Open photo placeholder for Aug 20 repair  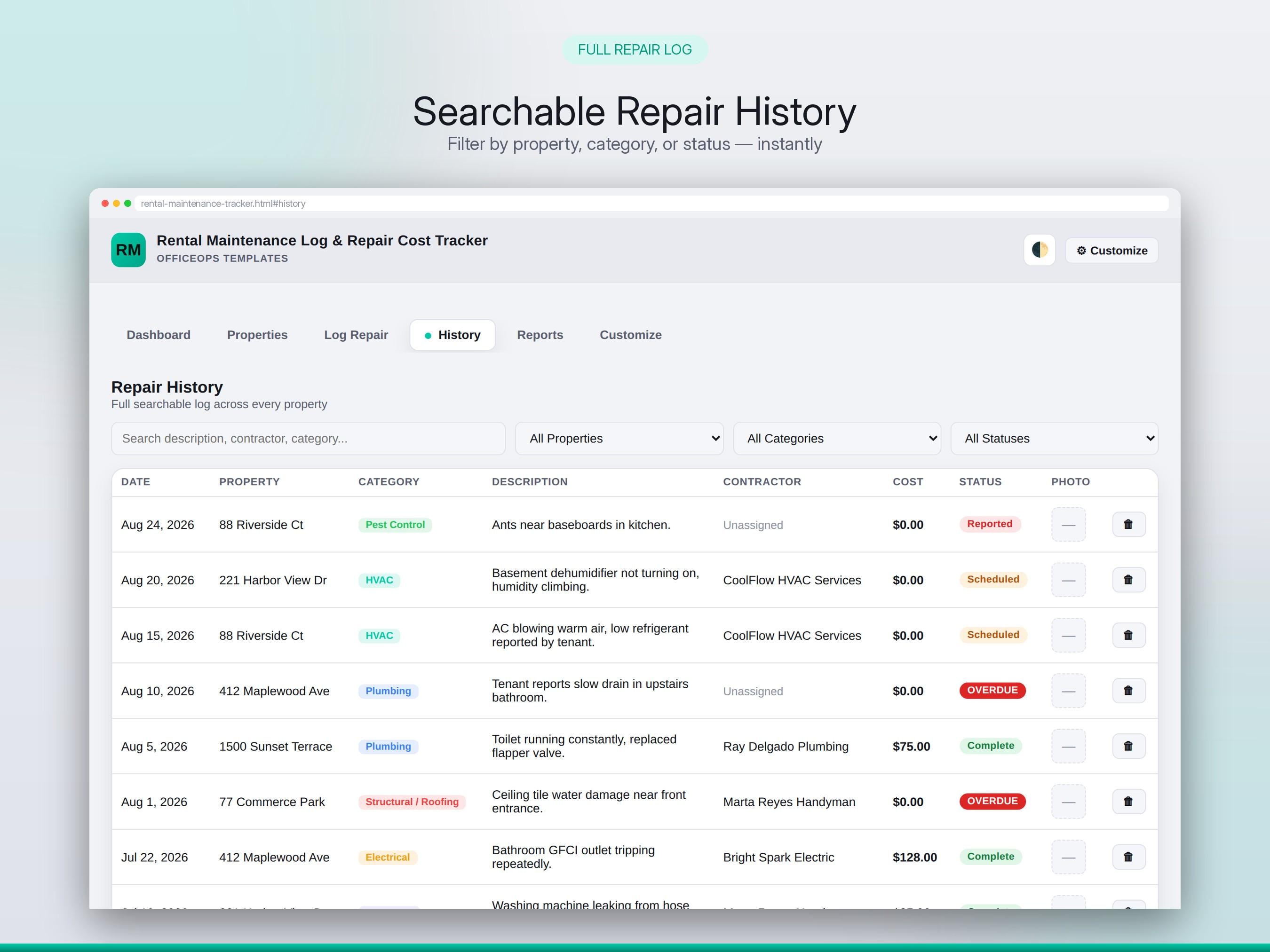point(1069,580)
